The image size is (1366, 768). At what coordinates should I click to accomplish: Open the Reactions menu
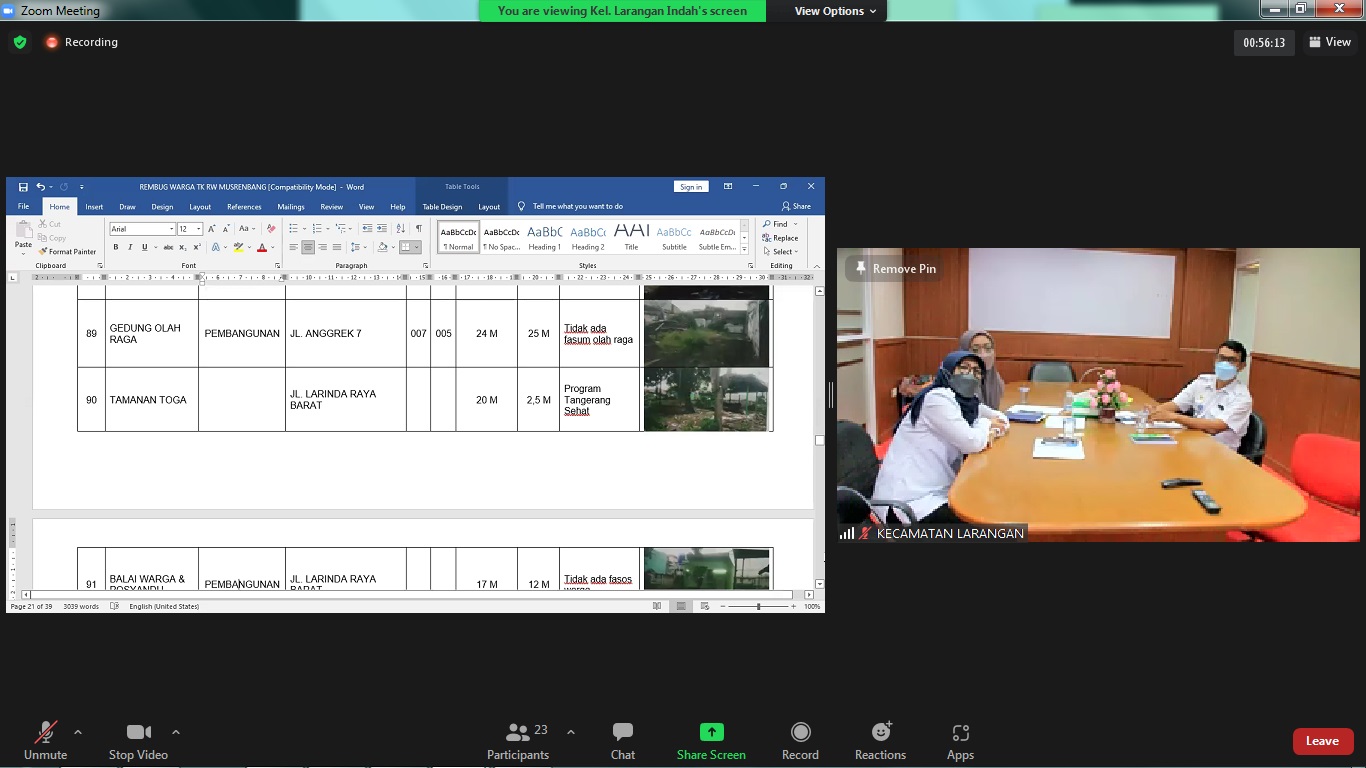point(880,741)
